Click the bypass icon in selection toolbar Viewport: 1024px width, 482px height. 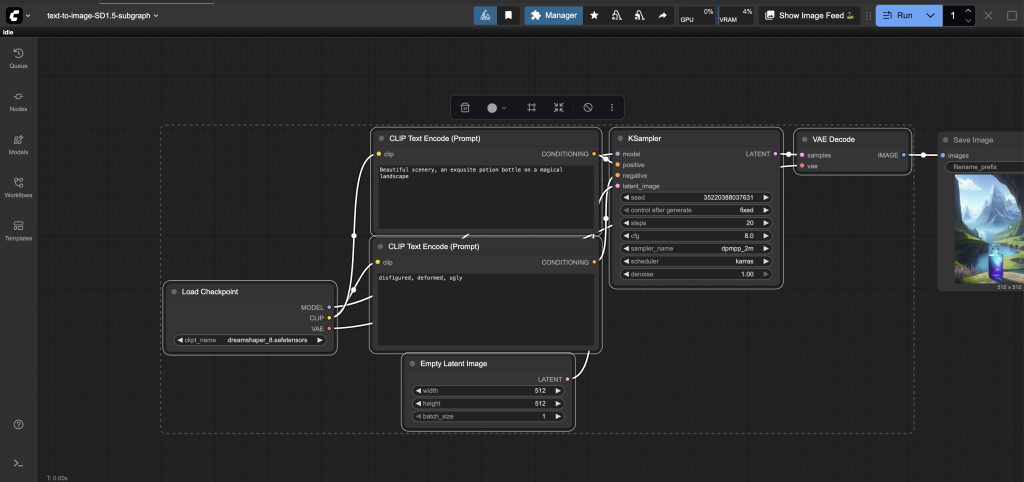pyautogui.click(x=588, y=108)
